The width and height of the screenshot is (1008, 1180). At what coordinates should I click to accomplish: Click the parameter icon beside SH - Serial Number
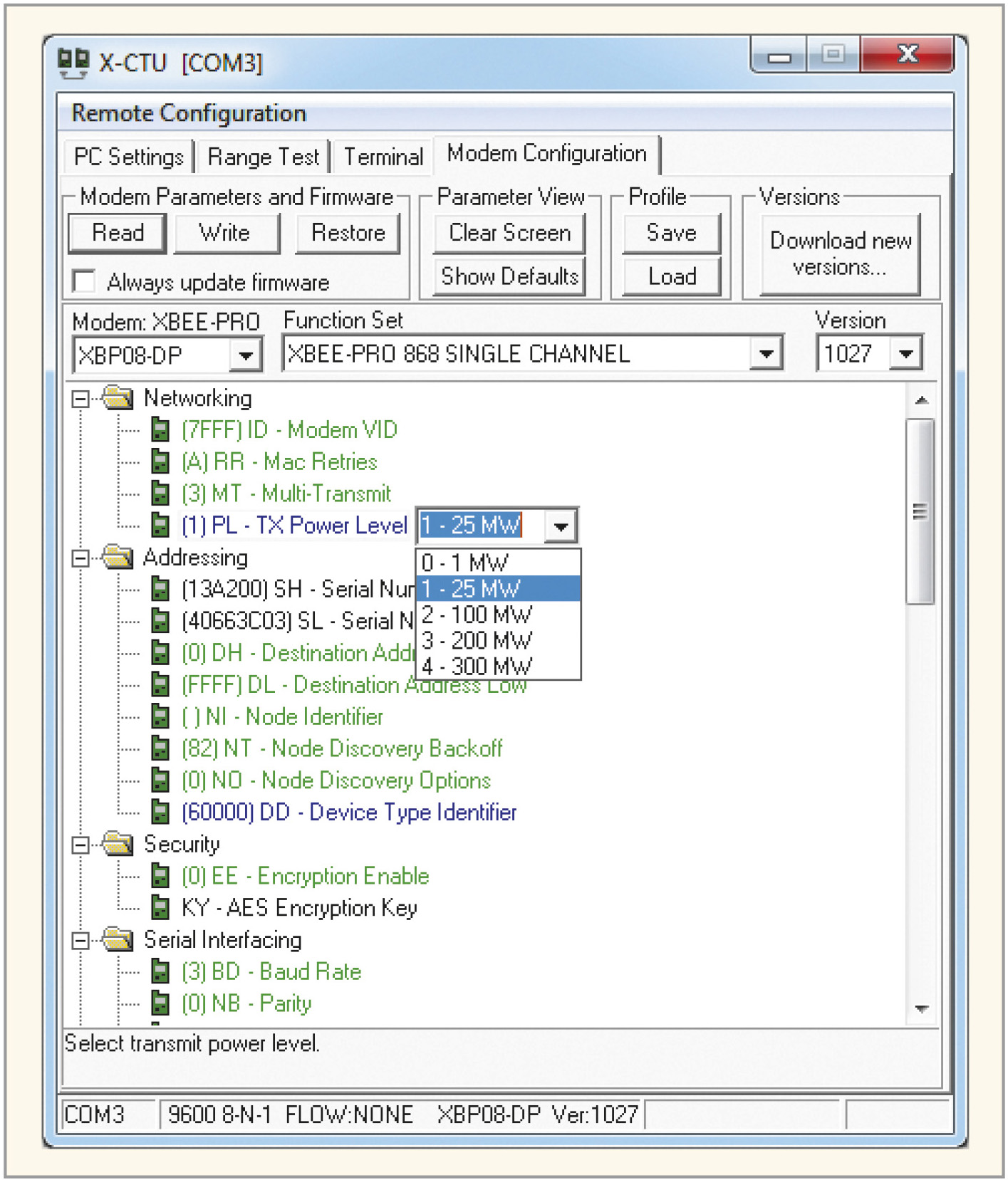click(161, 590)
